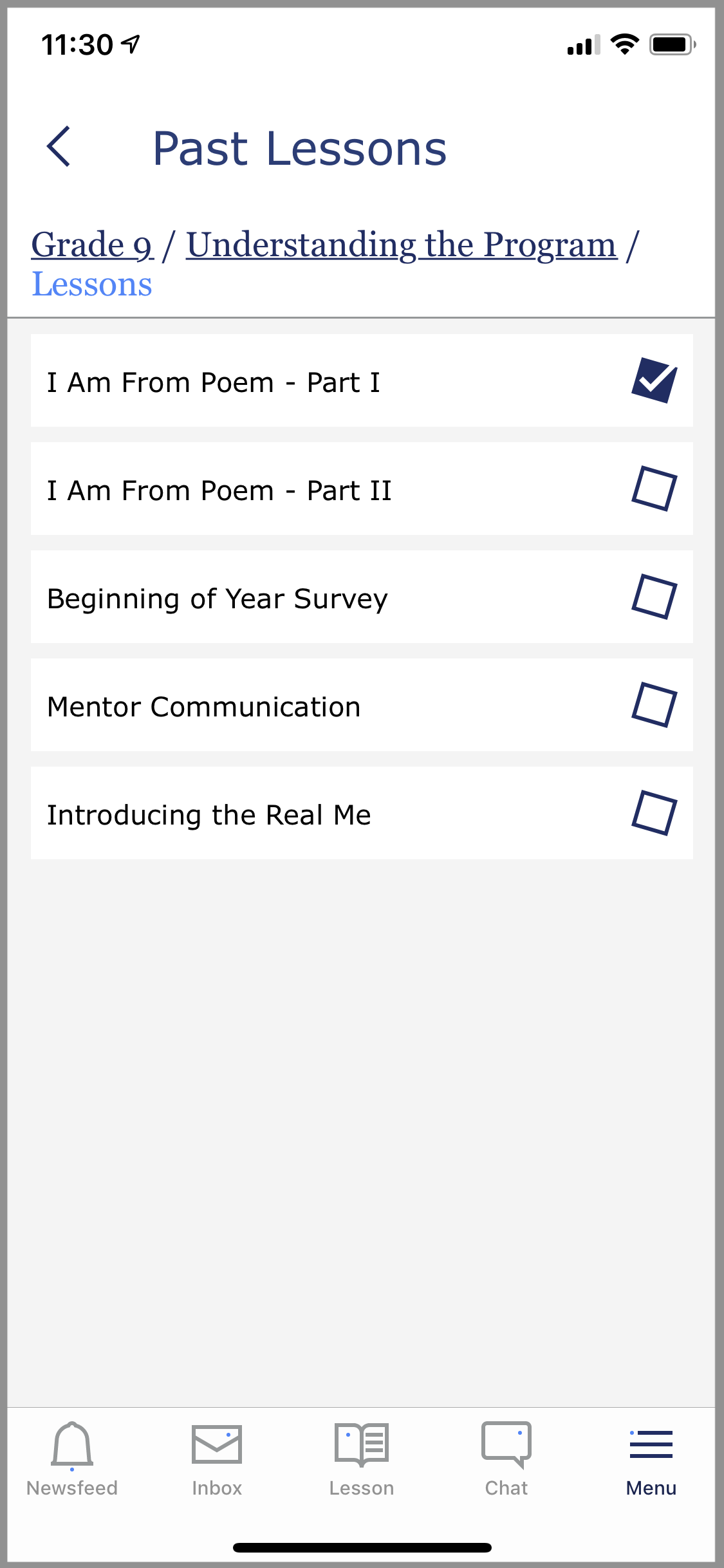Image resolution: width=724 pixels, height=1568 pixels.
Task: Open the Chat bubble icon
Action: point(506,1444)
